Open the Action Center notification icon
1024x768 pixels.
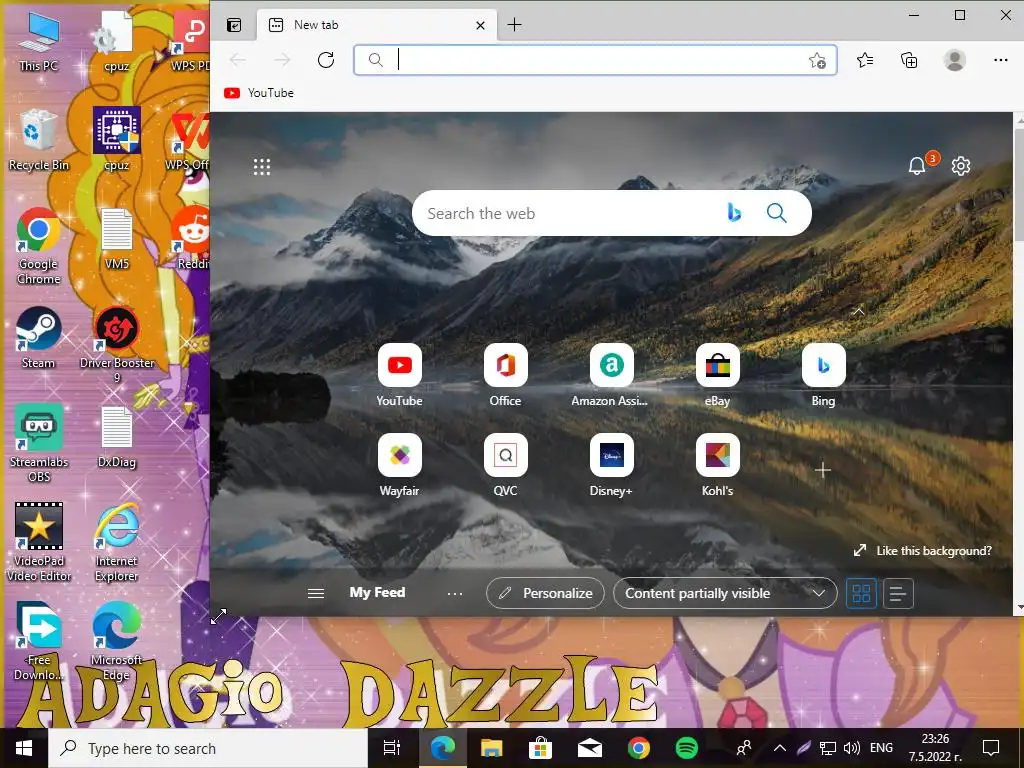click(x=991, y=748)
